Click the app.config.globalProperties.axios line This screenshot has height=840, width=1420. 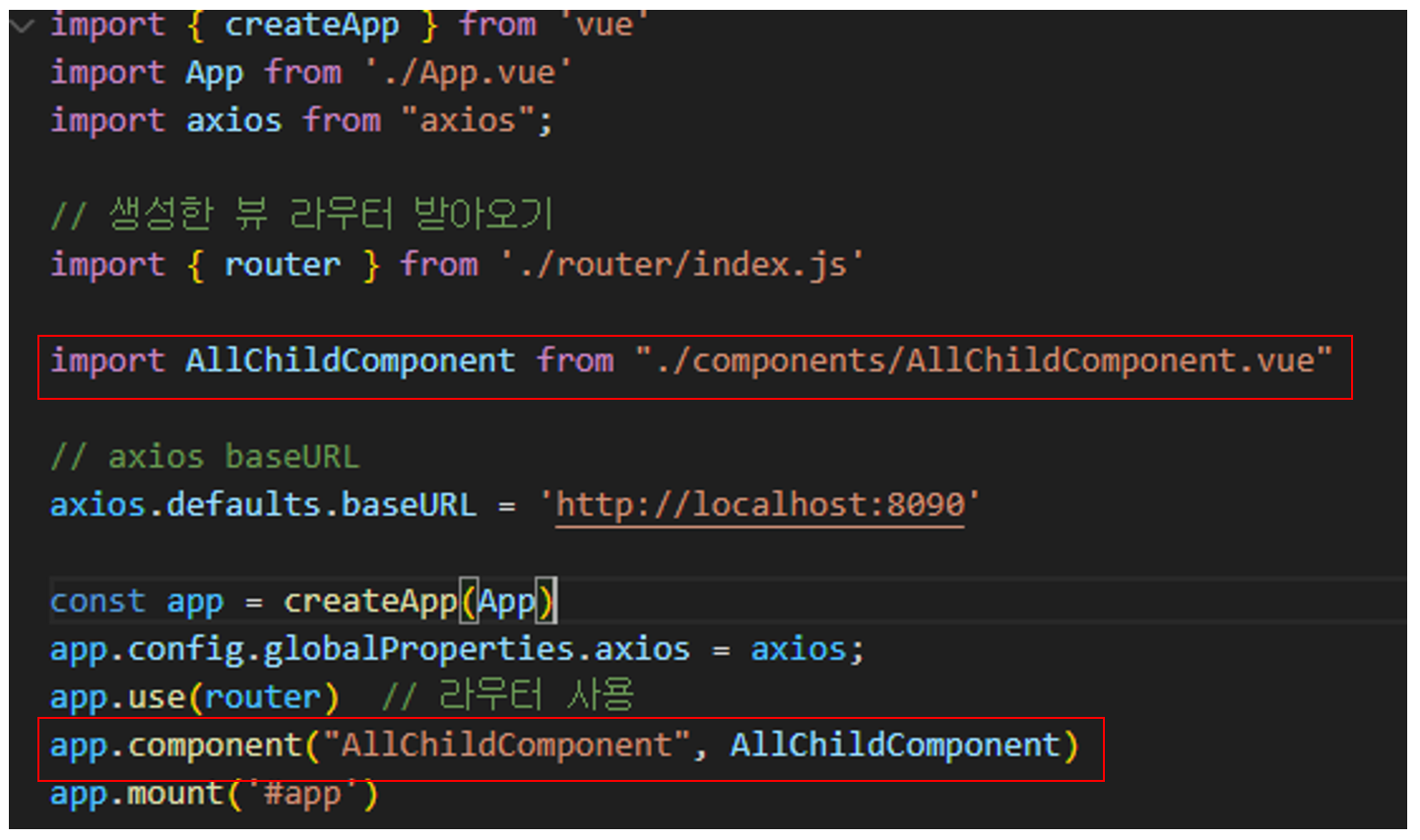pos(457,649)
